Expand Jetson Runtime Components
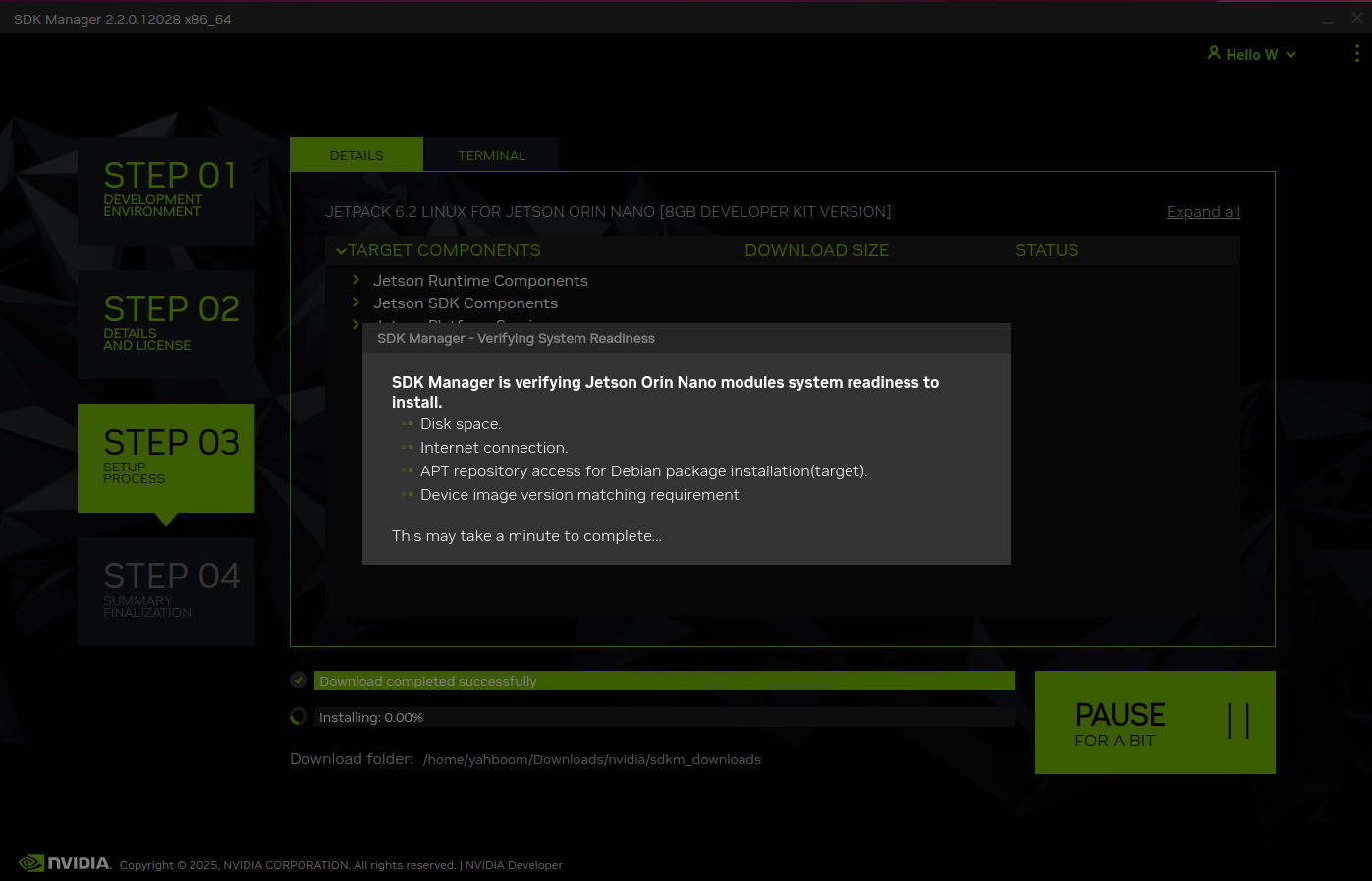This screenshot has height=881, width=1372. click(356, 280)
